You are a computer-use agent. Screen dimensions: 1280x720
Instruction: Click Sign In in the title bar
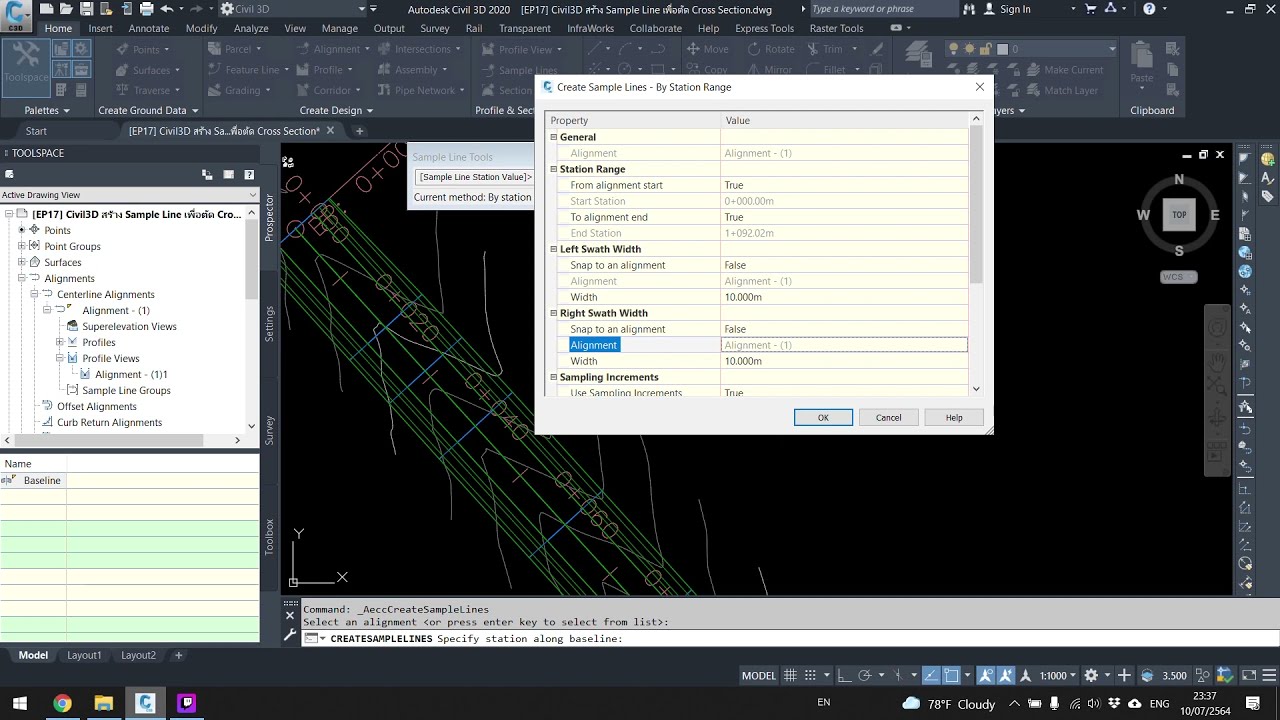coord(1015,9)
